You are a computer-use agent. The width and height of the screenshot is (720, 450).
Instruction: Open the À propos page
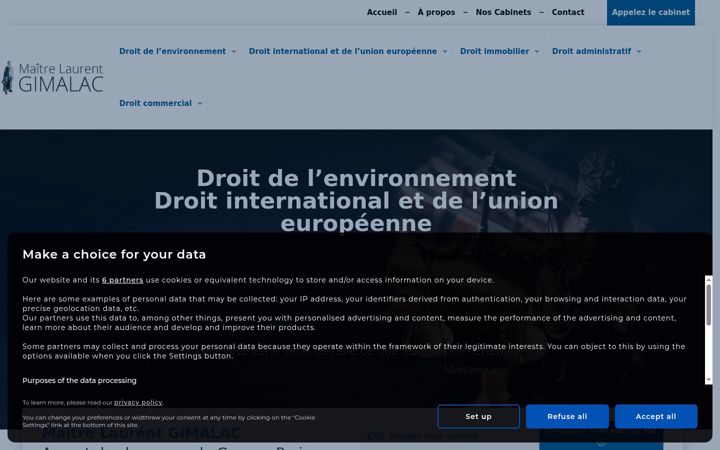(x=436, y=12)
